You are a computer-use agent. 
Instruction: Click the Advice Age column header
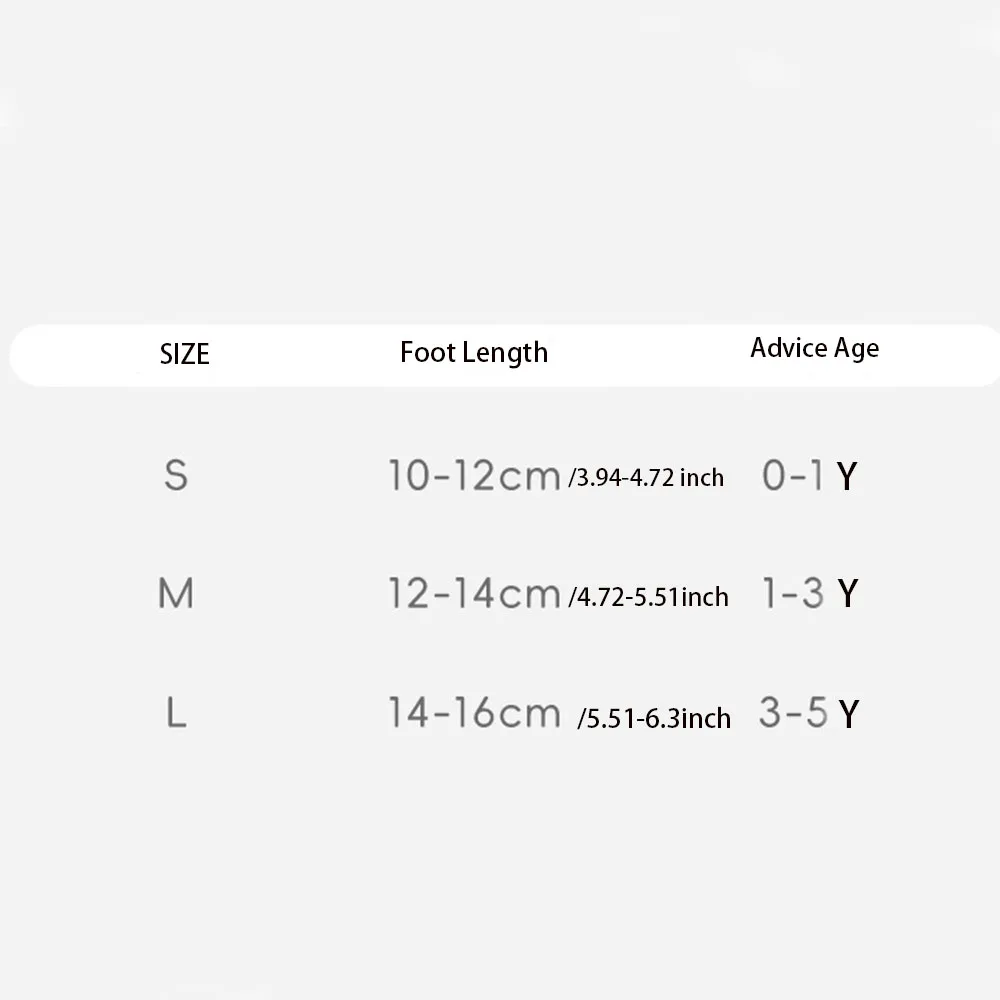[x=815, y=348]
